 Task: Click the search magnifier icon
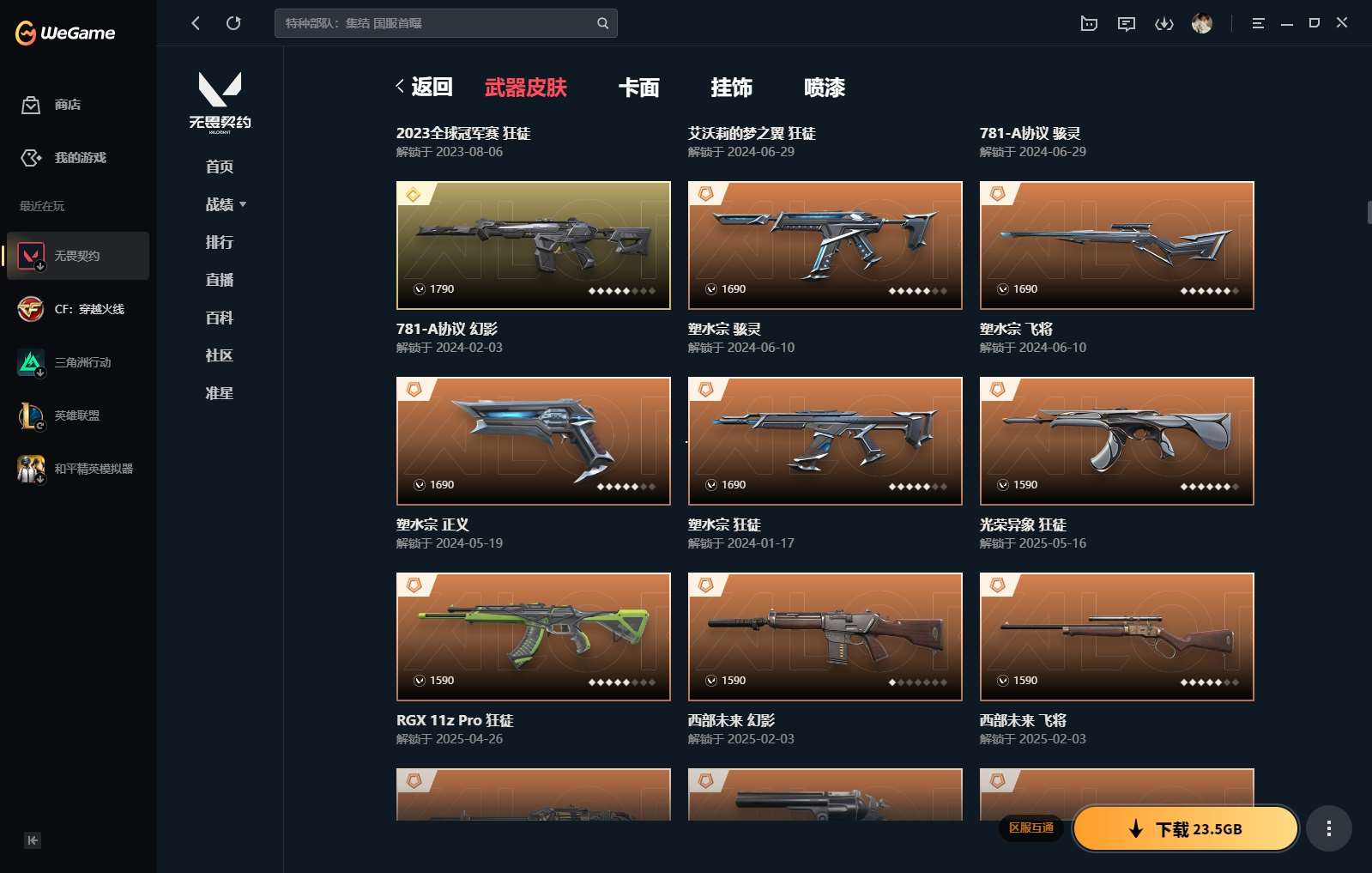pos(603,23)
